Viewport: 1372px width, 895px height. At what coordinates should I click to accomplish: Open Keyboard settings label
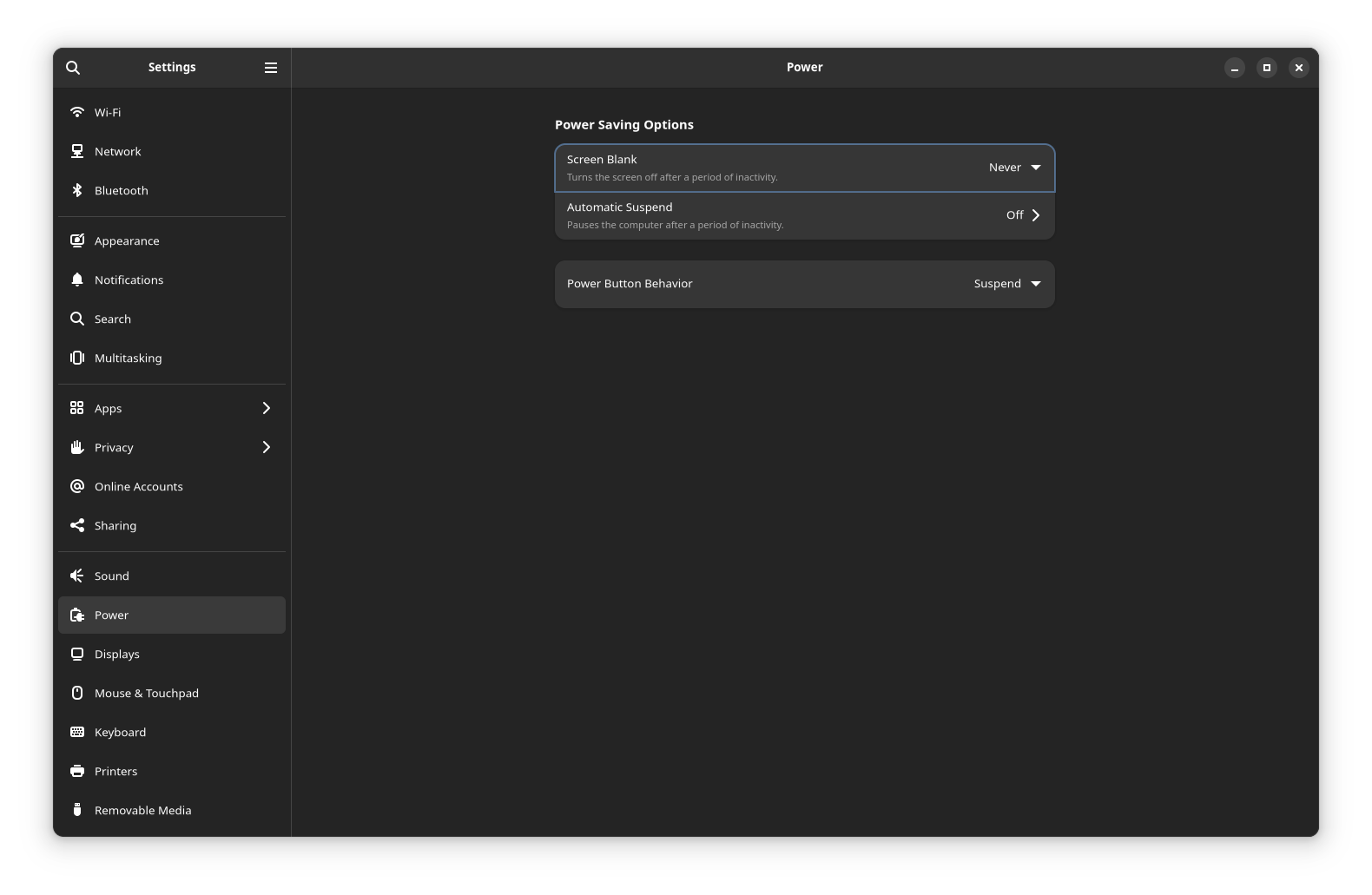121,732
